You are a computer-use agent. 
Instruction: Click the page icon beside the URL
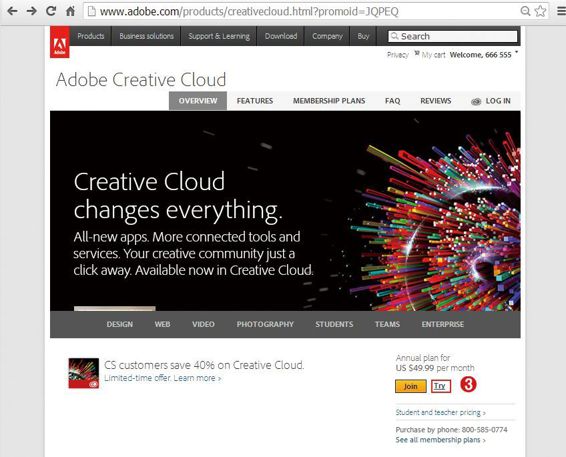tap(92, 12)
